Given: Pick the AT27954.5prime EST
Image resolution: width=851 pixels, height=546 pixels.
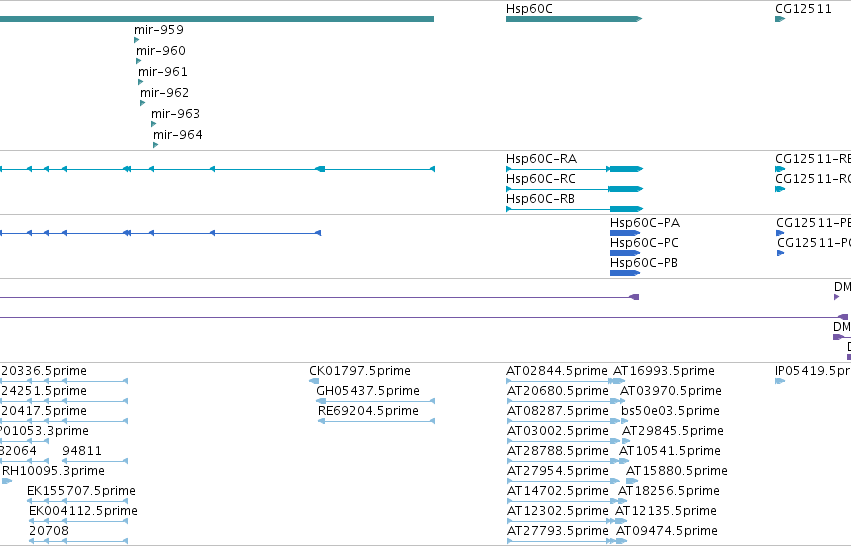Looking at the screenshot, I should click(x=561, y=481).
